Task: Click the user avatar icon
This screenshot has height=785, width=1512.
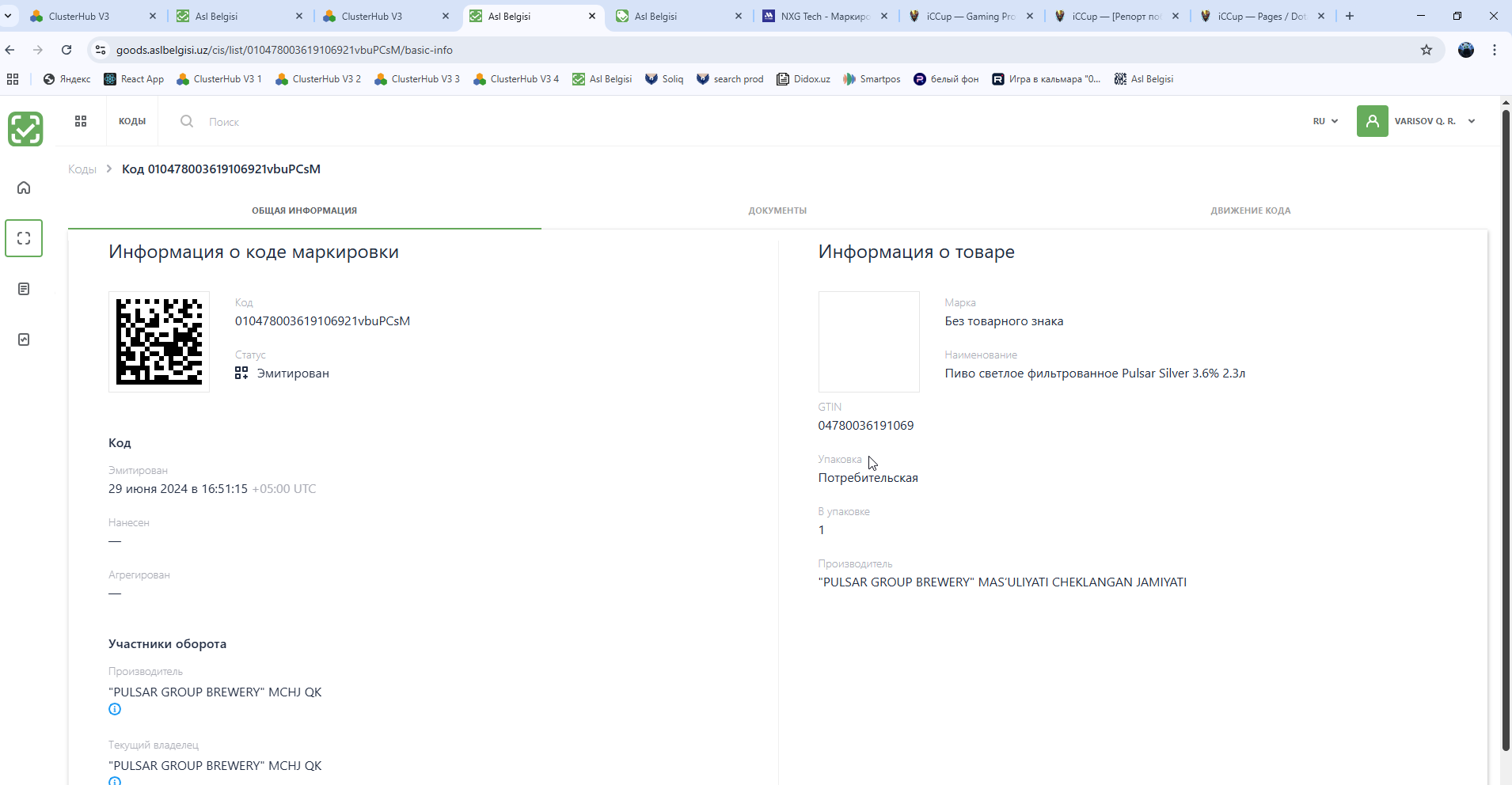Action: [1373, 121]
